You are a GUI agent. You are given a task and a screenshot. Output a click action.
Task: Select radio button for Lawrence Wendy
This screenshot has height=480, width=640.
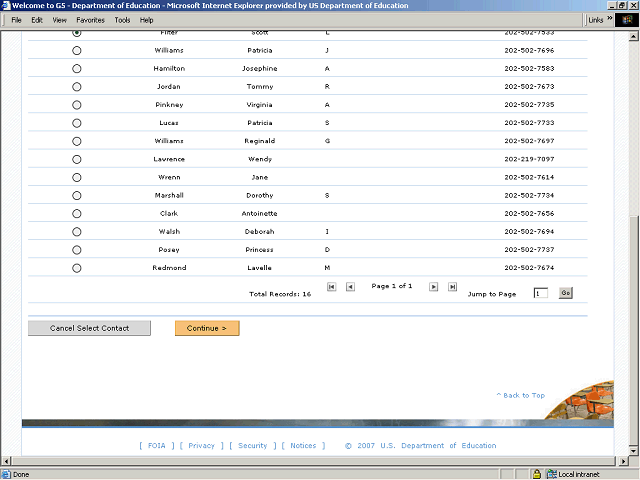77,159
